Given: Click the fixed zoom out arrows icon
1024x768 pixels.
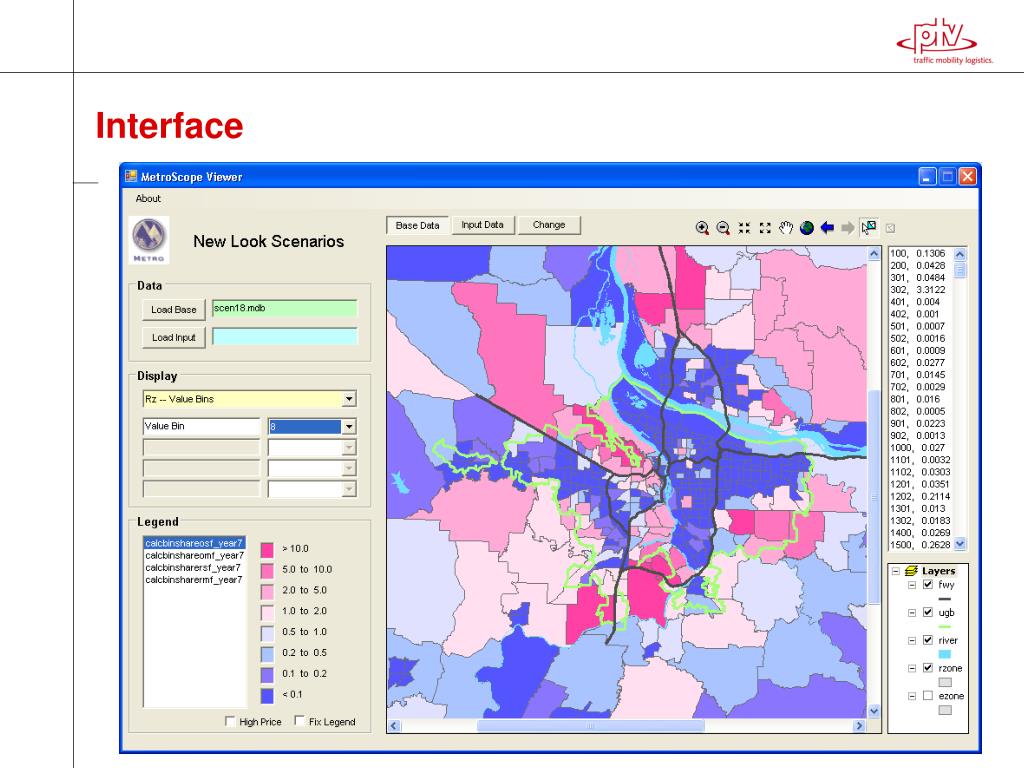Looking at the screenshot, I should 765,227.
